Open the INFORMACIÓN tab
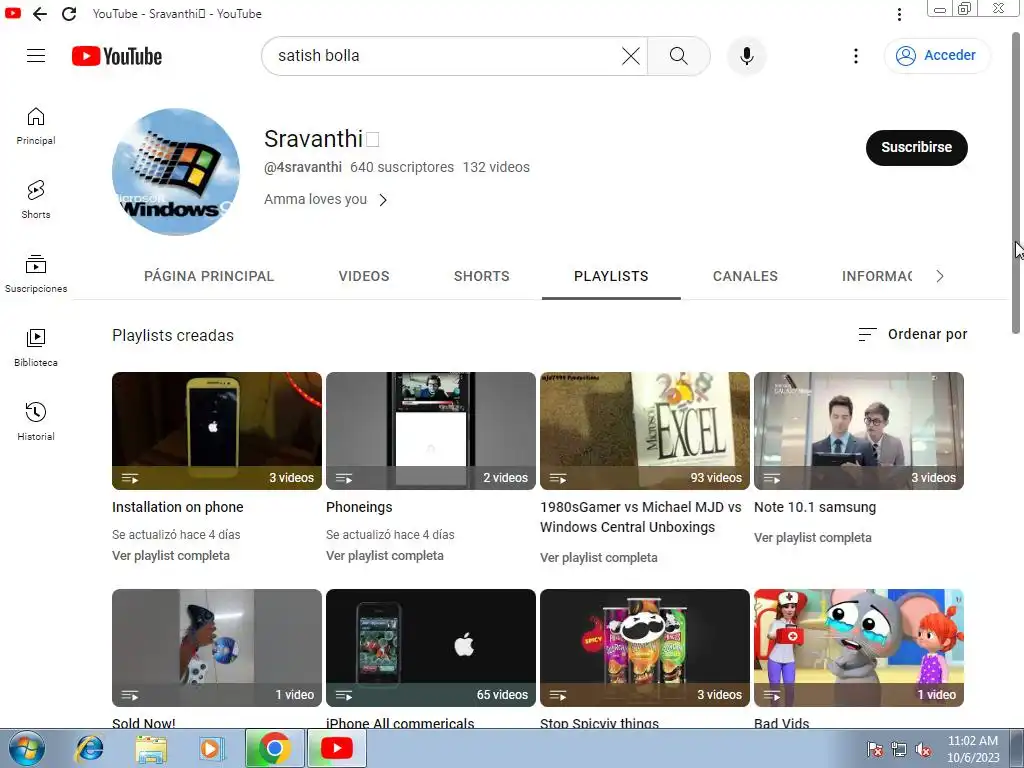The image size is (1024, 768). [x=877, y=276]
